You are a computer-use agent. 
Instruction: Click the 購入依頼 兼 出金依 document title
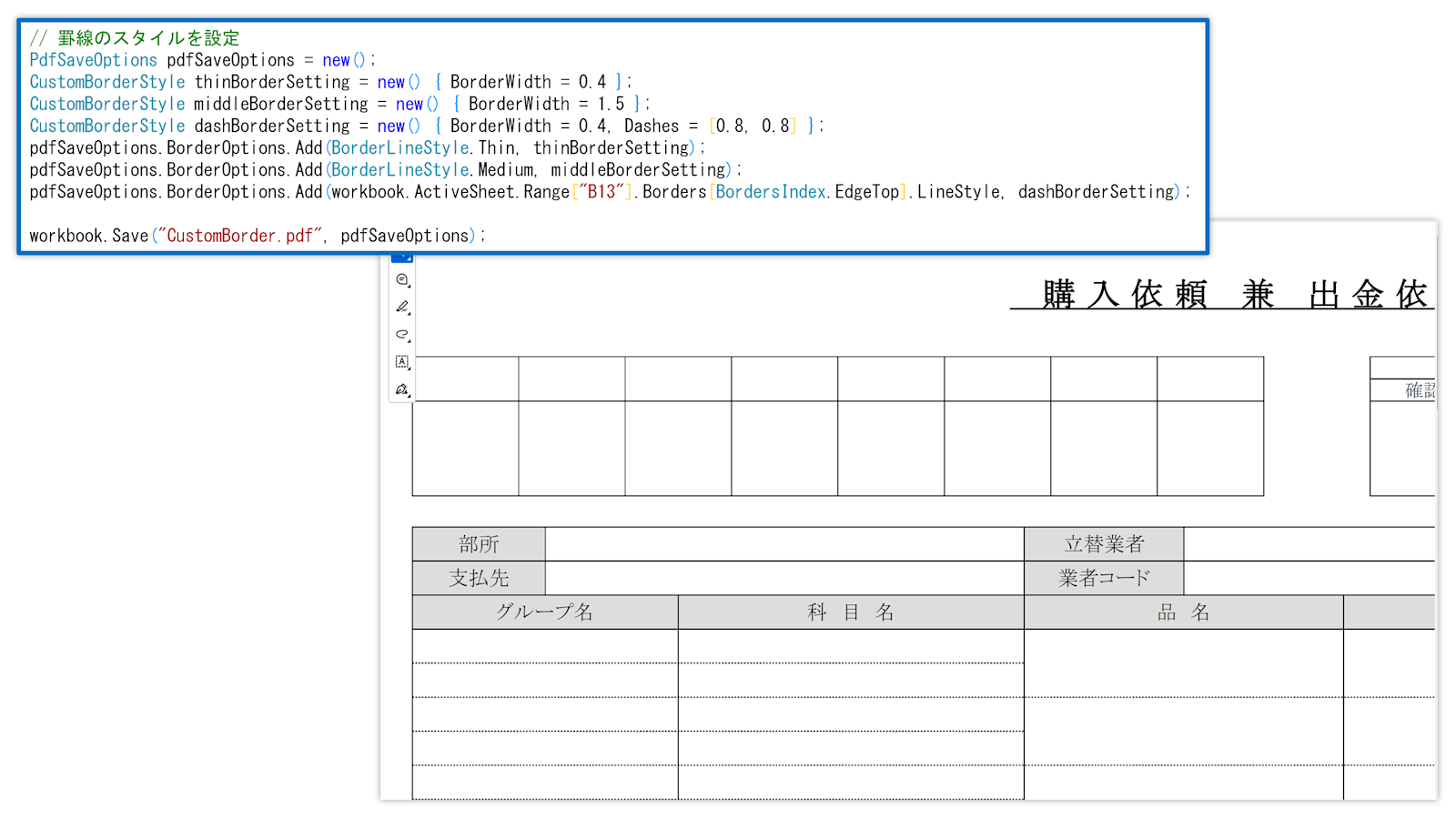click(x=1222, y=294)
